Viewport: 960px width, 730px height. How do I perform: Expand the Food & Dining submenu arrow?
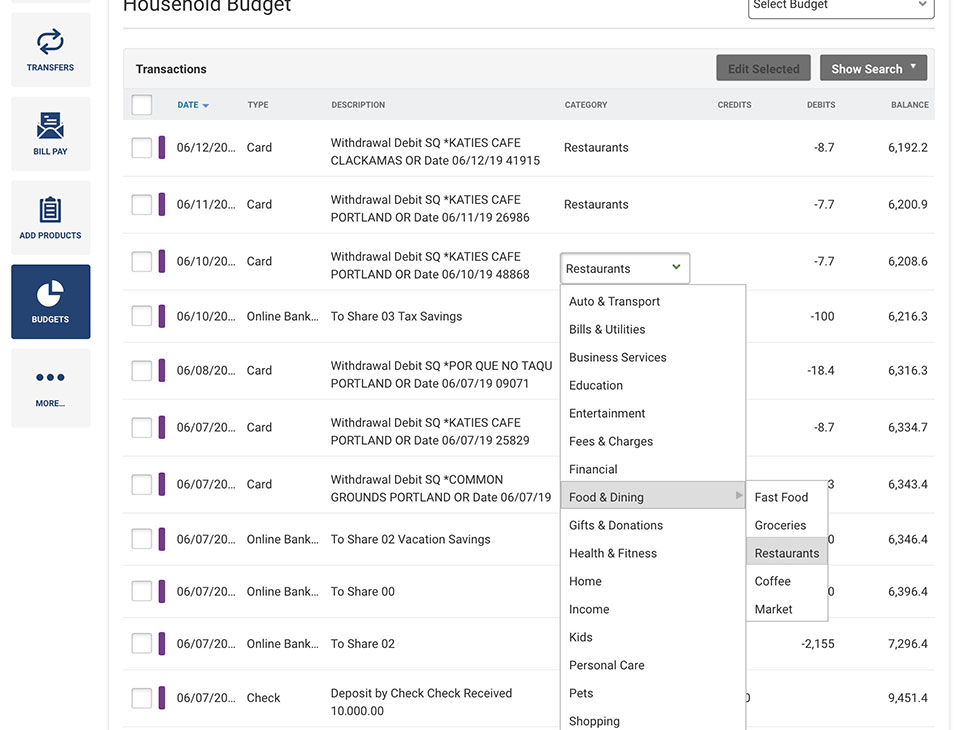coord(739,495)
